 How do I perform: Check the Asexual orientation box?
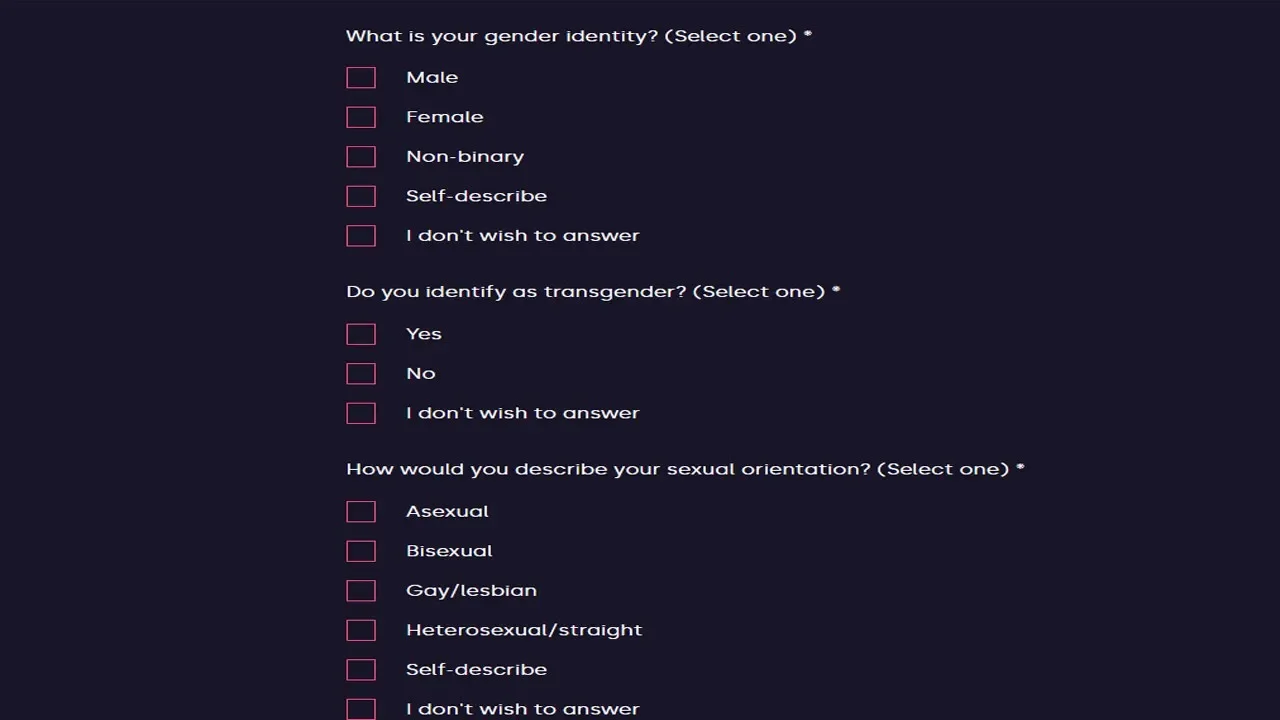(361, 512)
